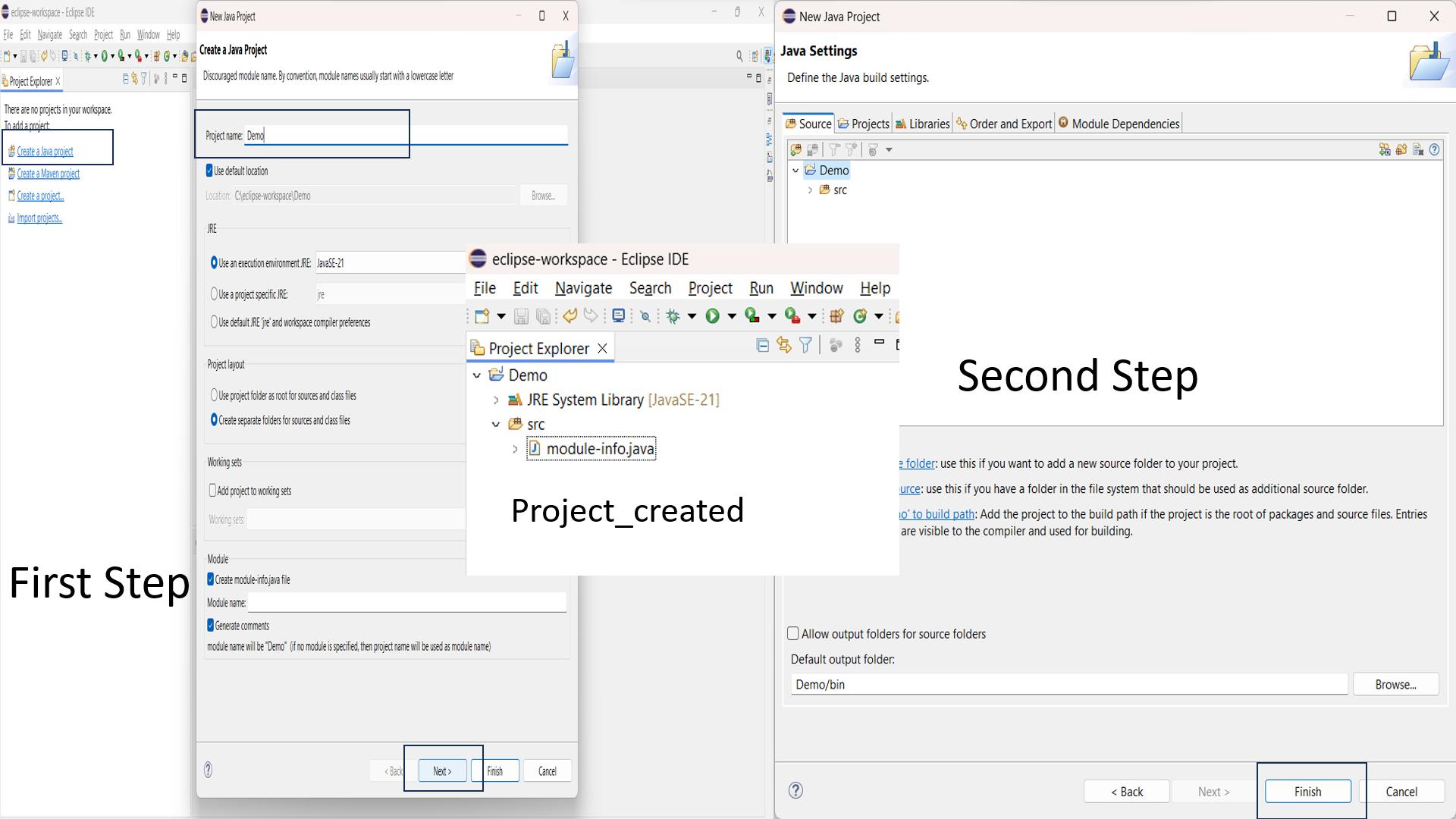Click the Link with Editor icon in Project Explorer
This screenshot has height=819, width=1456.
click(x=783, y=345)
